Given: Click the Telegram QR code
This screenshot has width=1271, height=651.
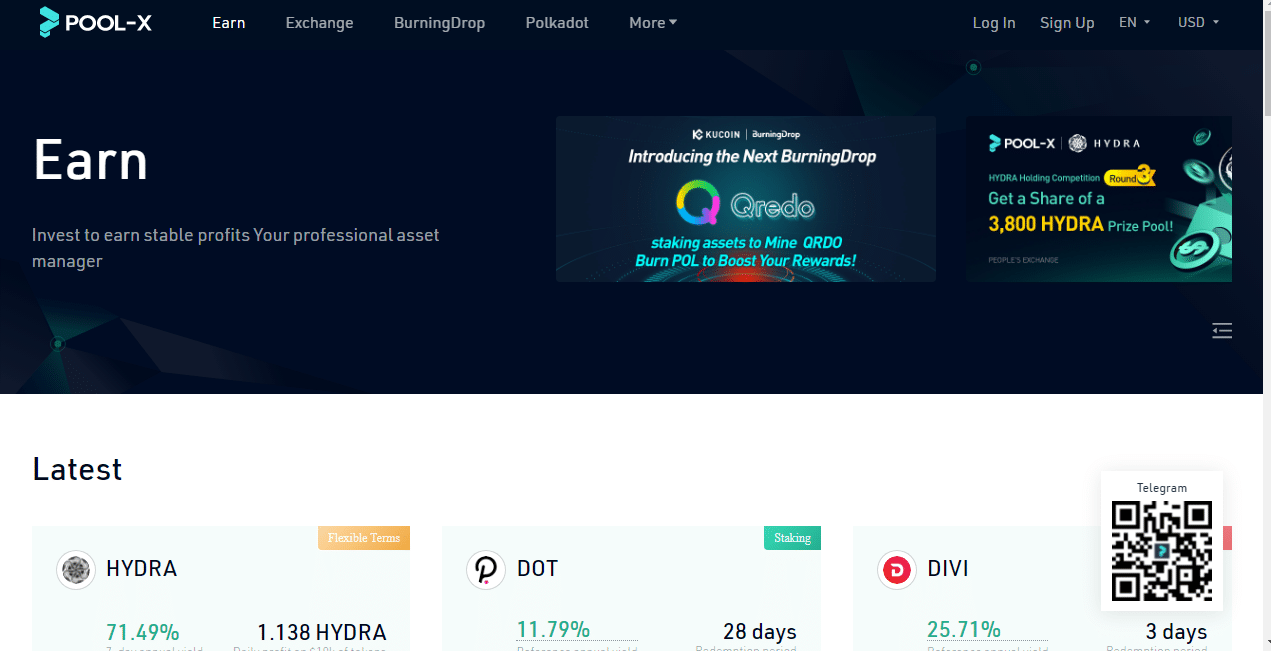Looking at the screenshot, I should pyautogui.click(x=1162, y=551).
